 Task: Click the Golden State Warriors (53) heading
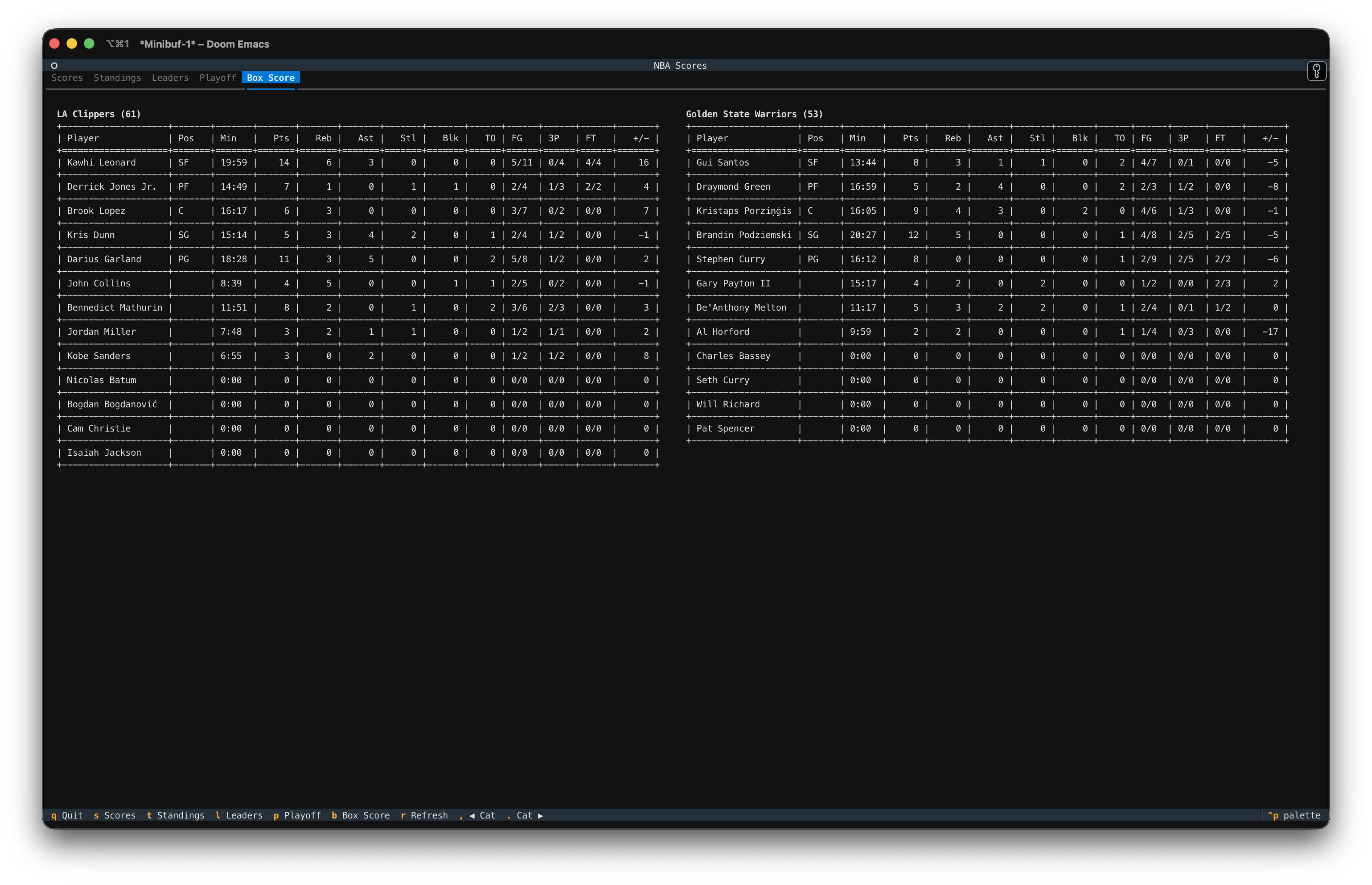click(754, 114)
